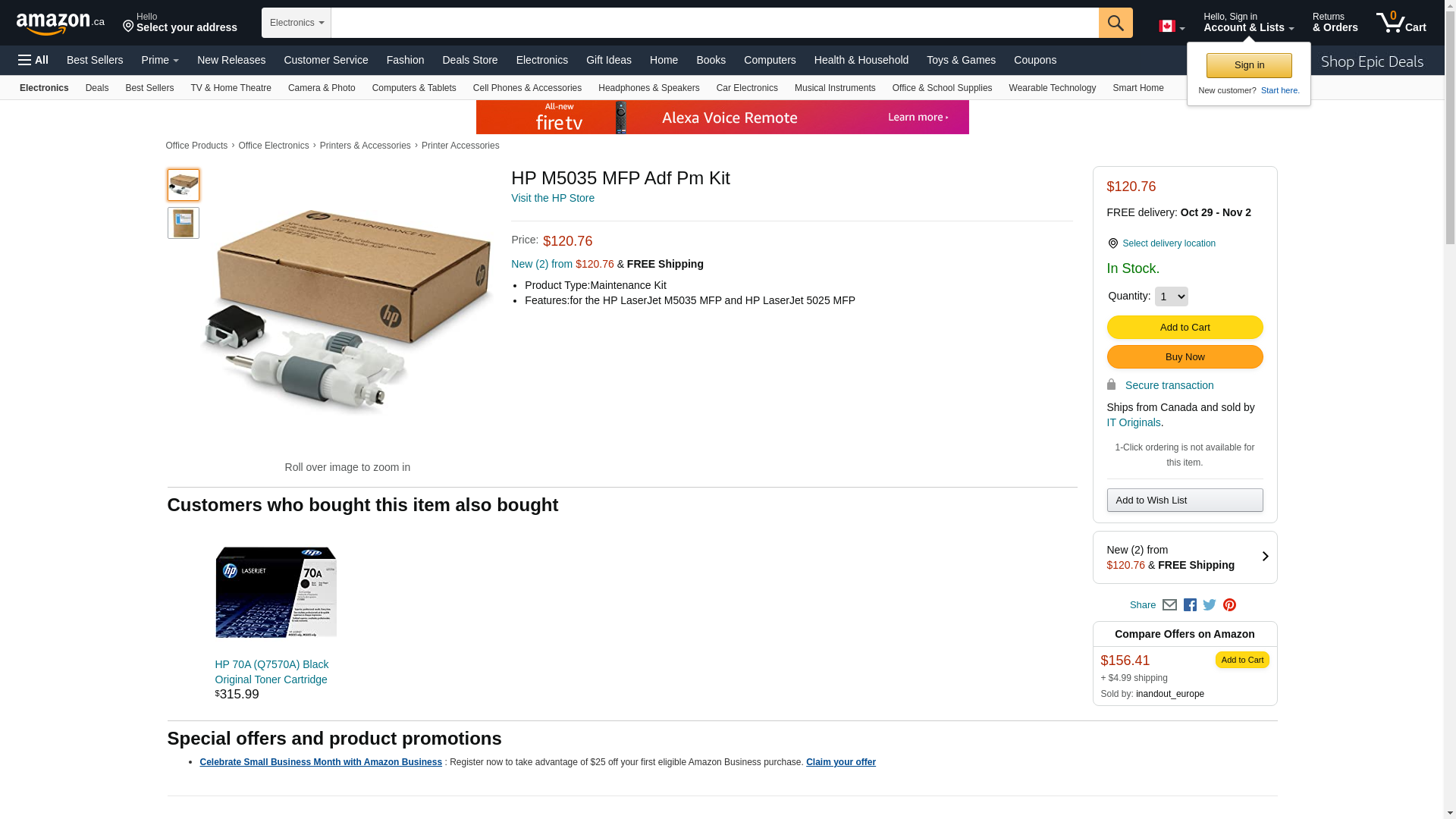
Task: Open the Deals Store menu item
Action: [469, 60]
